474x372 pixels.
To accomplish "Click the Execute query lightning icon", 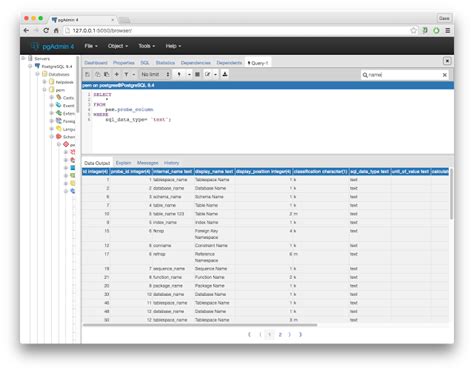I will [x=179, y=74].
